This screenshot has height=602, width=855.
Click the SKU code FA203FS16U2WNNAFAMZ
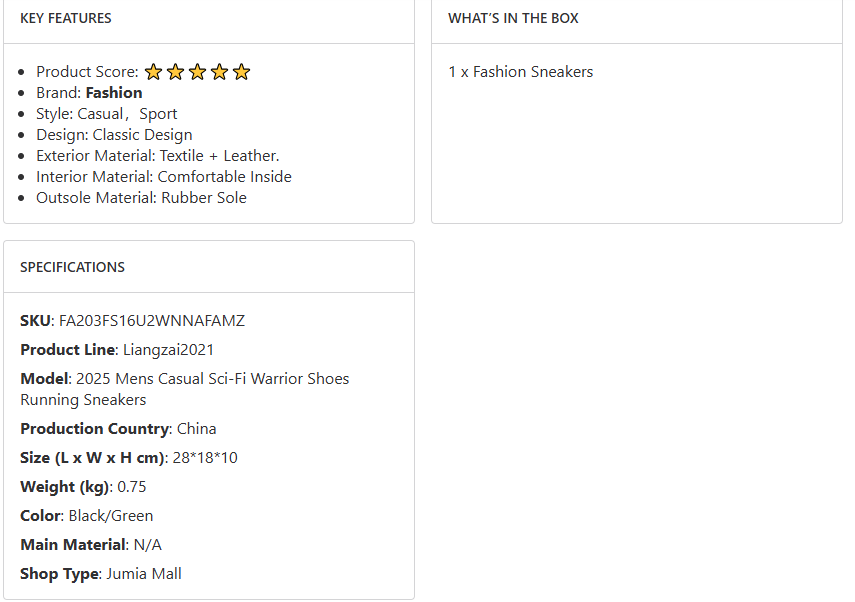(x=151, y=321)
